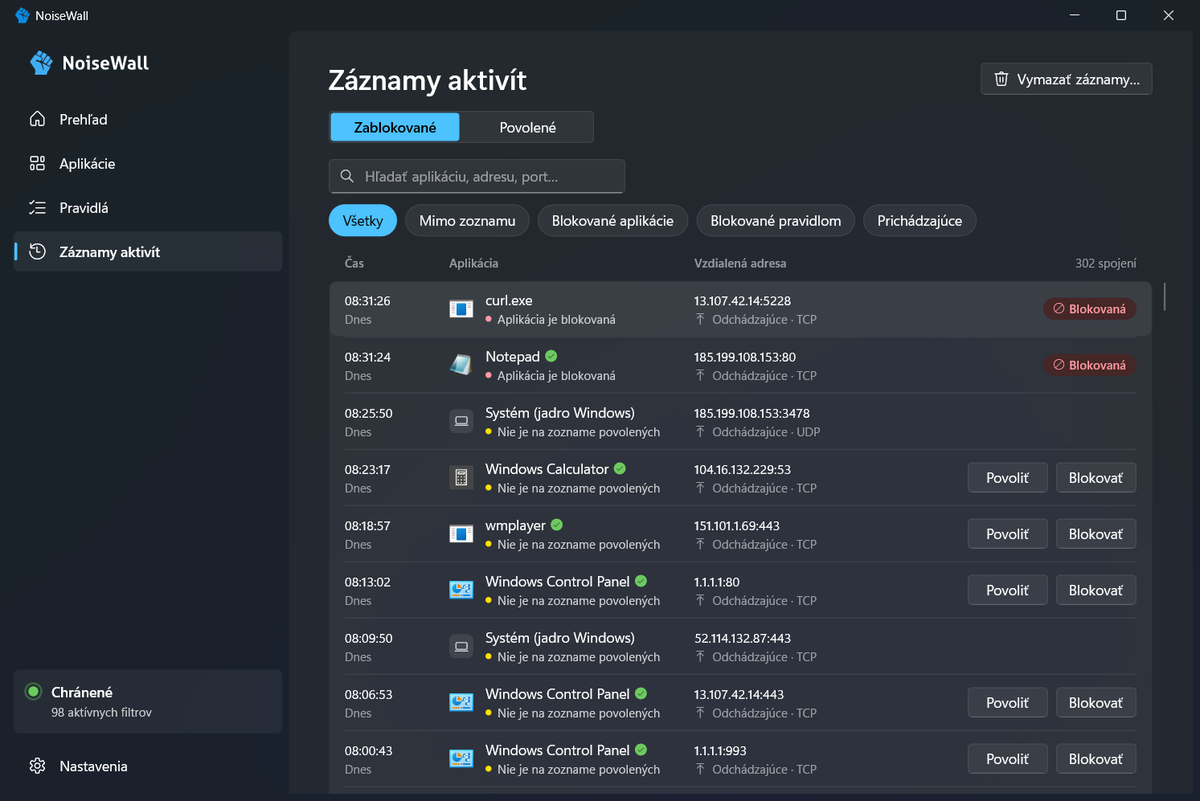Viewport: 1200px width, 801px height.
Task: Click Systém icon in 08:25:50 row
Action: click(461, 422)
